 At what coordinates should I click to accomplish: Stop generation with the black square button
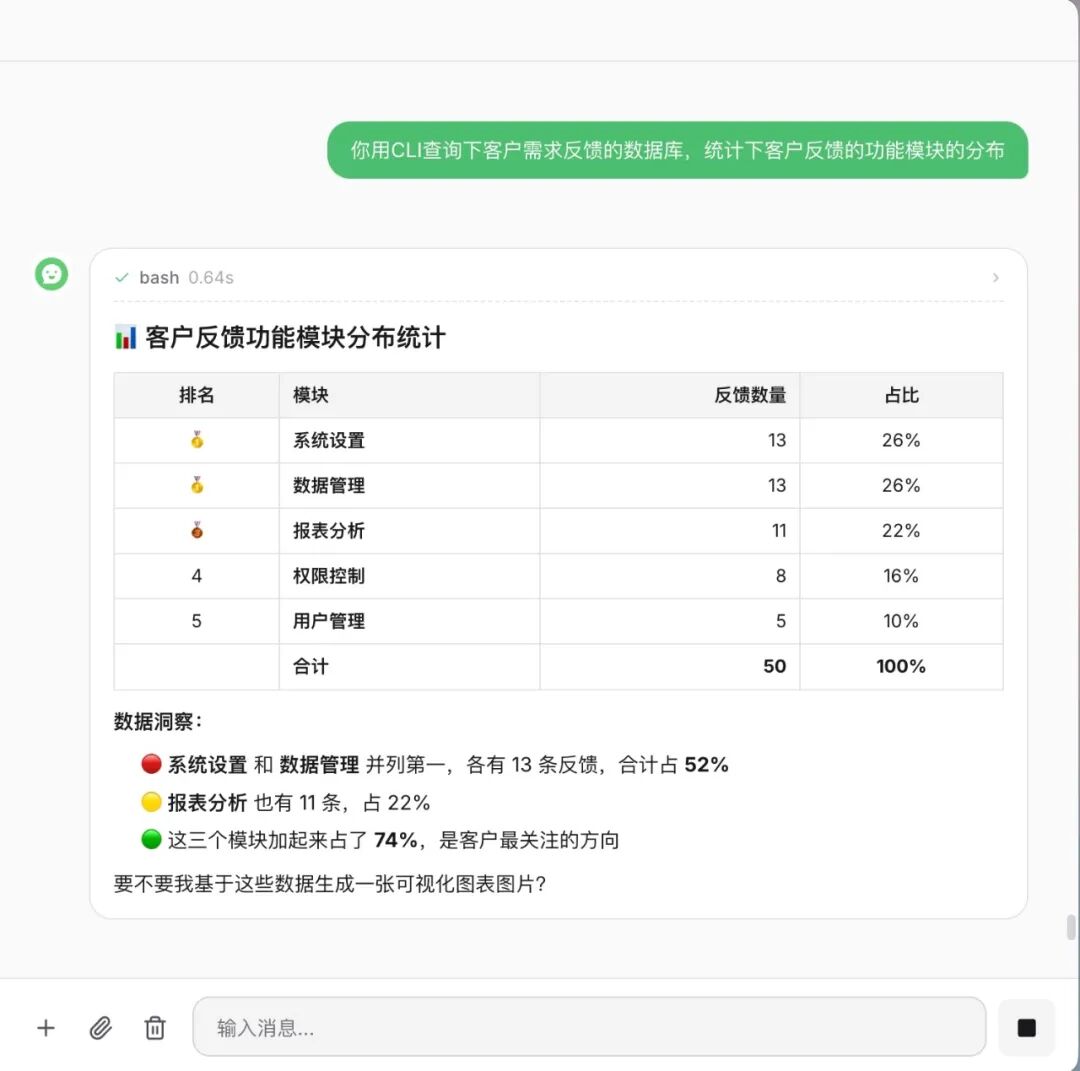point(1026,1028)
